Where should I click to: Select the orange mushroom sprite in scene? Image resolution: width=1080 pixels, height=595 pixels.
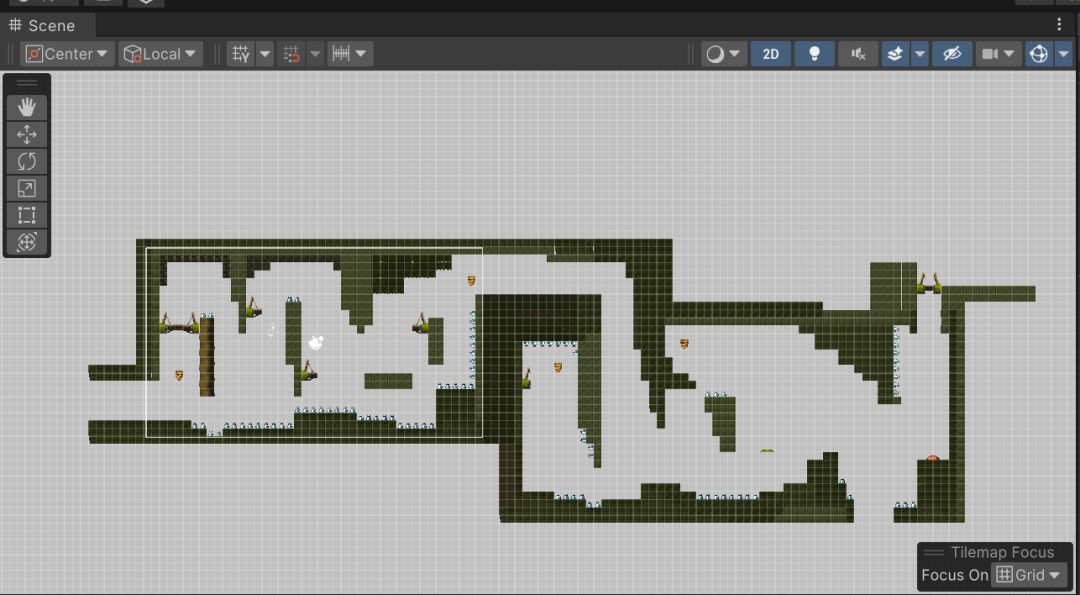pyautogui.click(x=933, y=457)
